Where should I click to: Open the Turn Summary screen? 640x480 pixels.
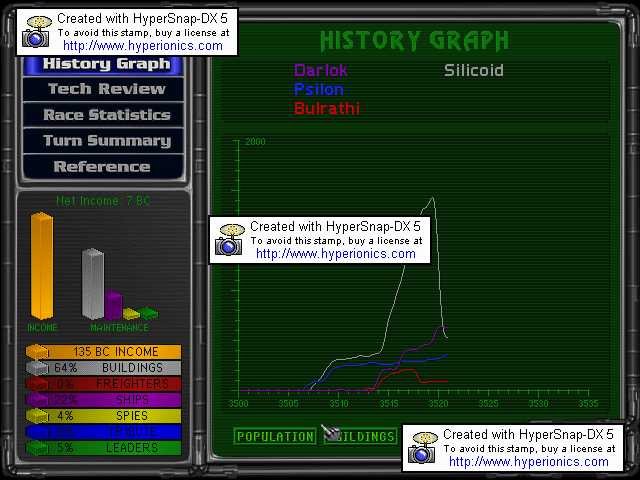106,141
